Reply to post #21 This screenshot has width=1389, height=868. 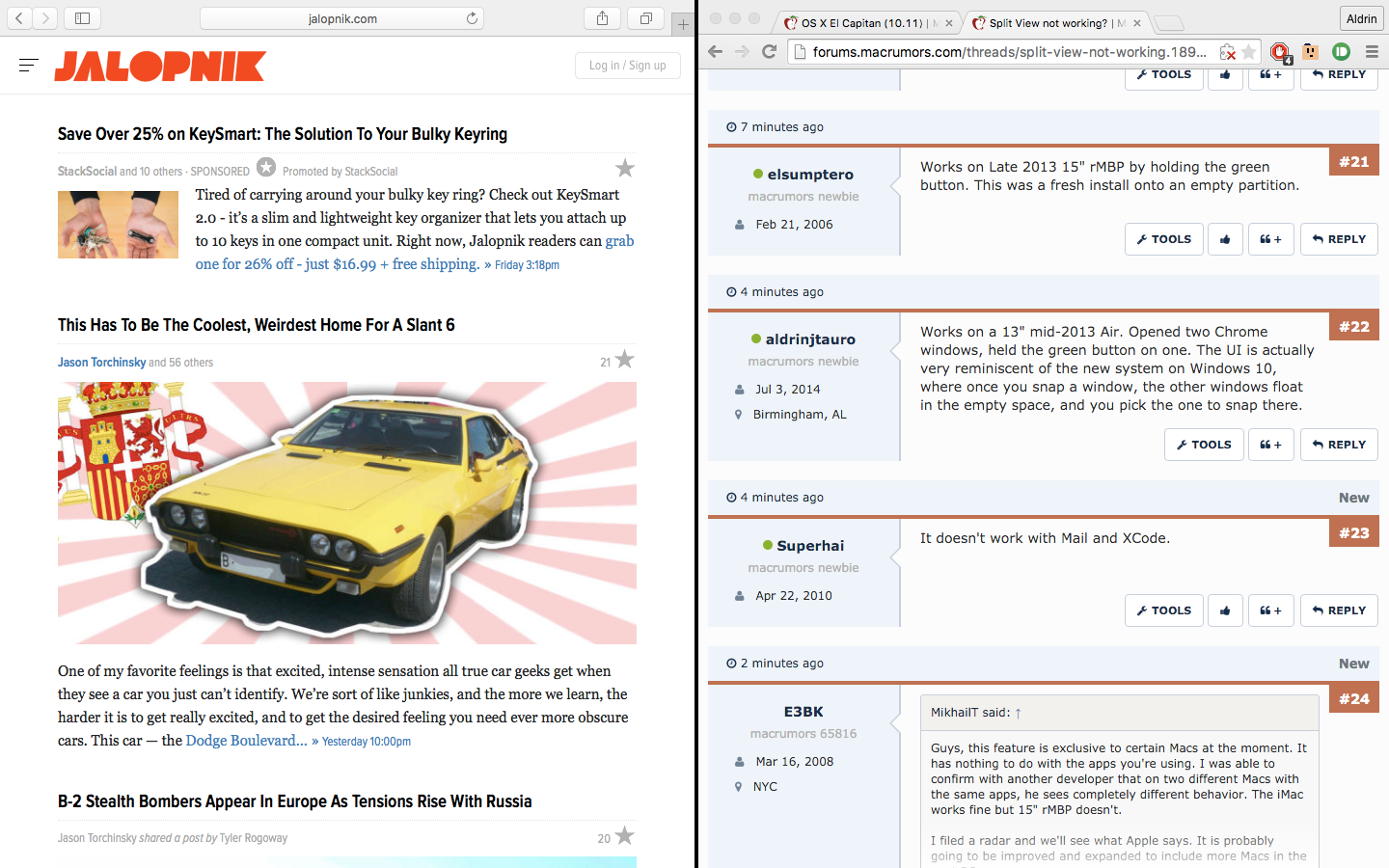[x=1339, y=239]
